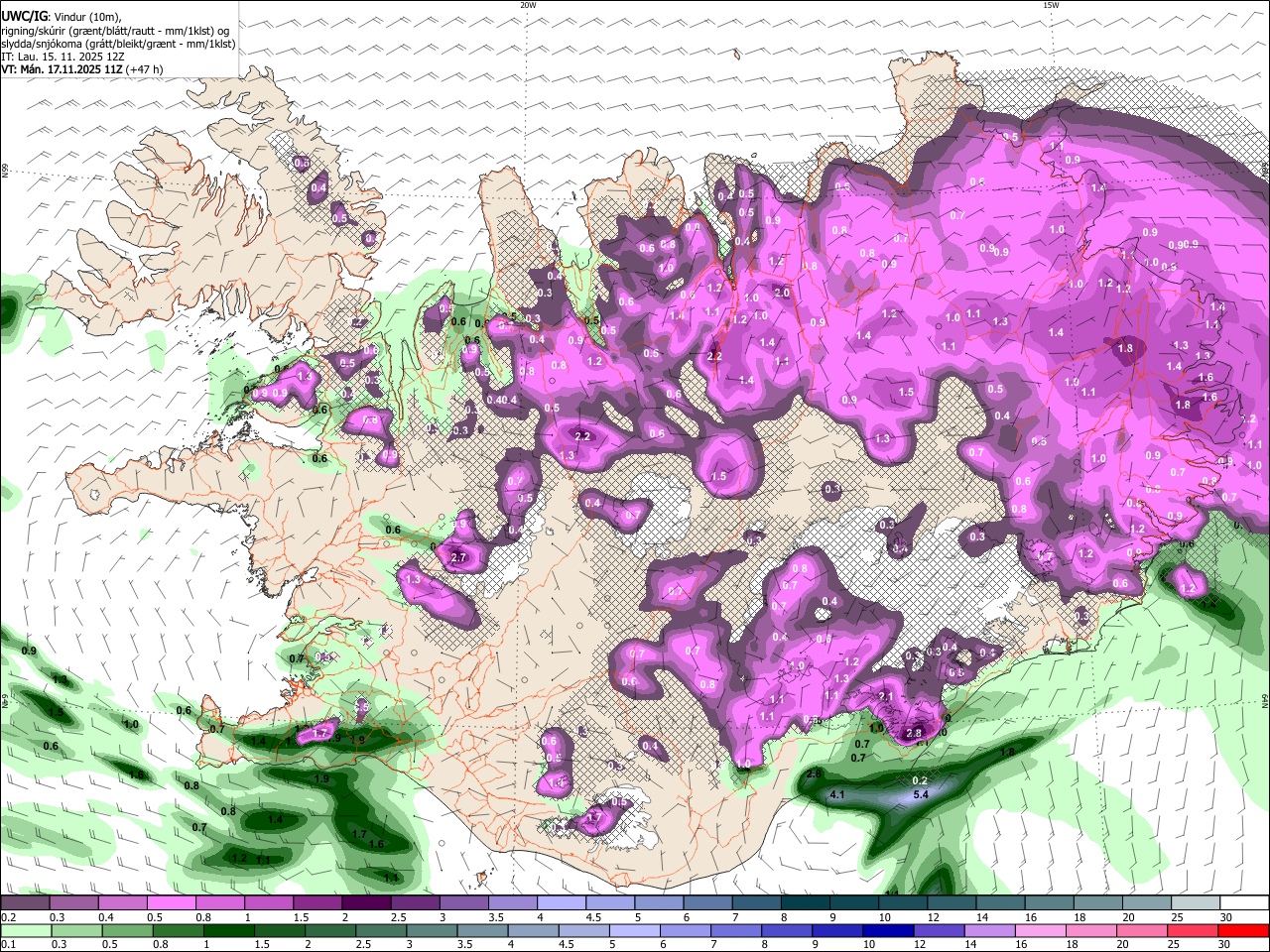The height and width of the screenshot is (952, 1270).
Task: Click the darkest purple snow swatch between 2 and 2.5
Action: coord(365,903)
